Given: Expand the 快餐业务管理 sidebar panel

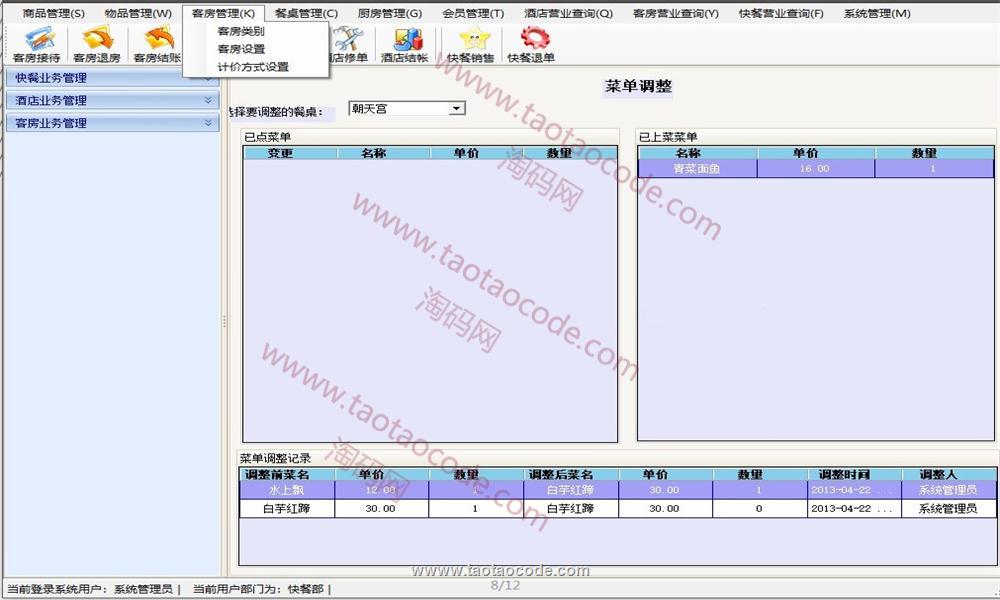Looking at the screenshot, I should (111, 78).
